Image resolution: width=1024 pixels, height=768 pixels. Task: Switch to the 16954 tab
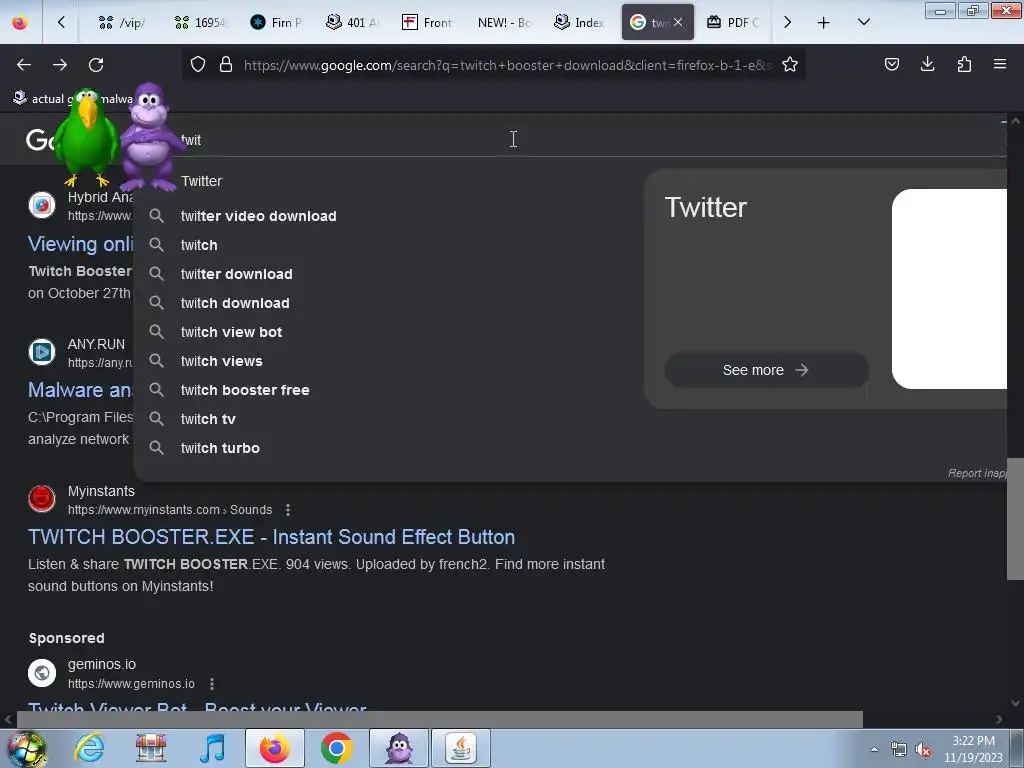pos(200,22)
